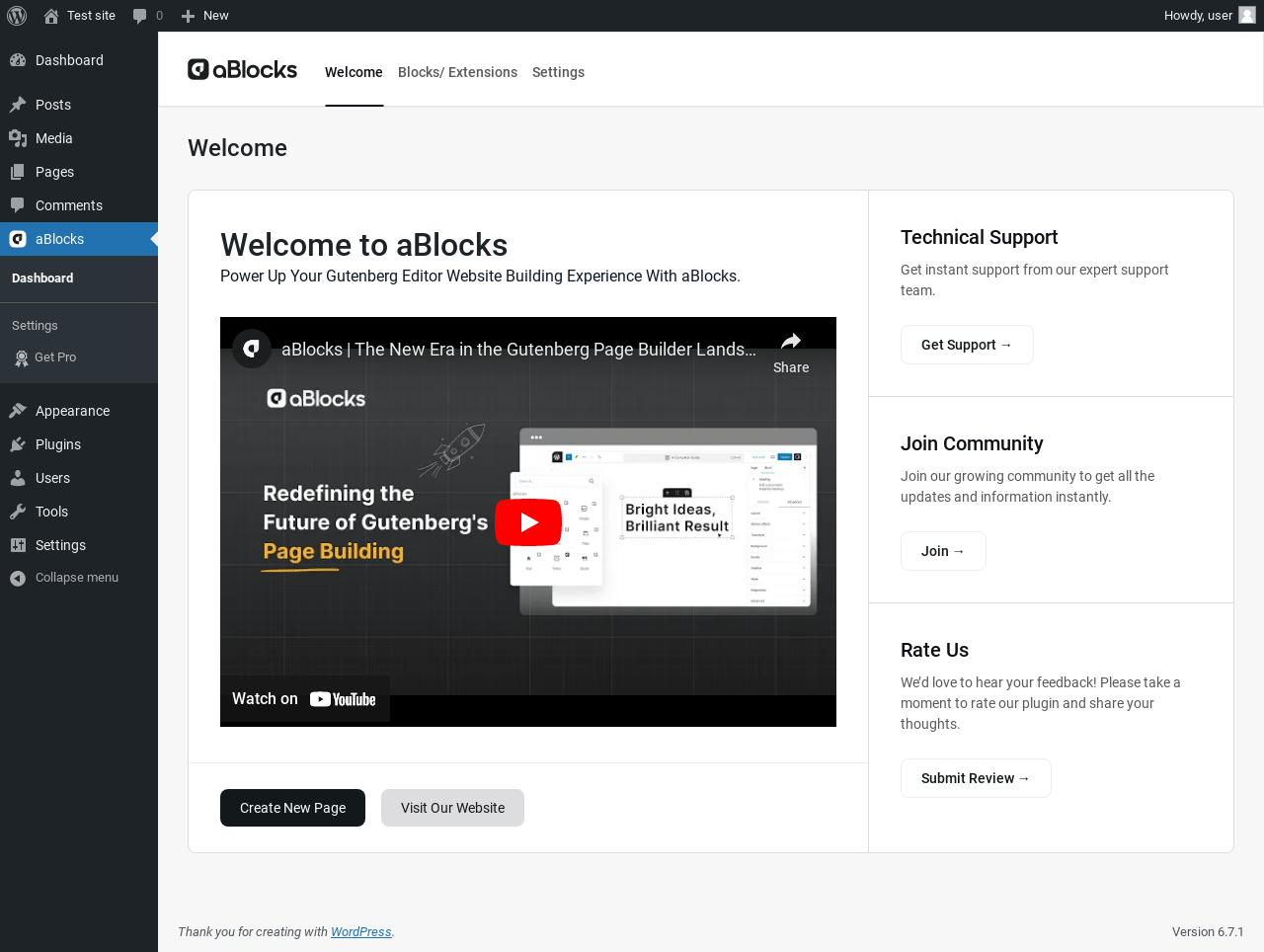1264x952 pixels.
Task: Play the aBlocks YouTube video
Action: [528, 522]
